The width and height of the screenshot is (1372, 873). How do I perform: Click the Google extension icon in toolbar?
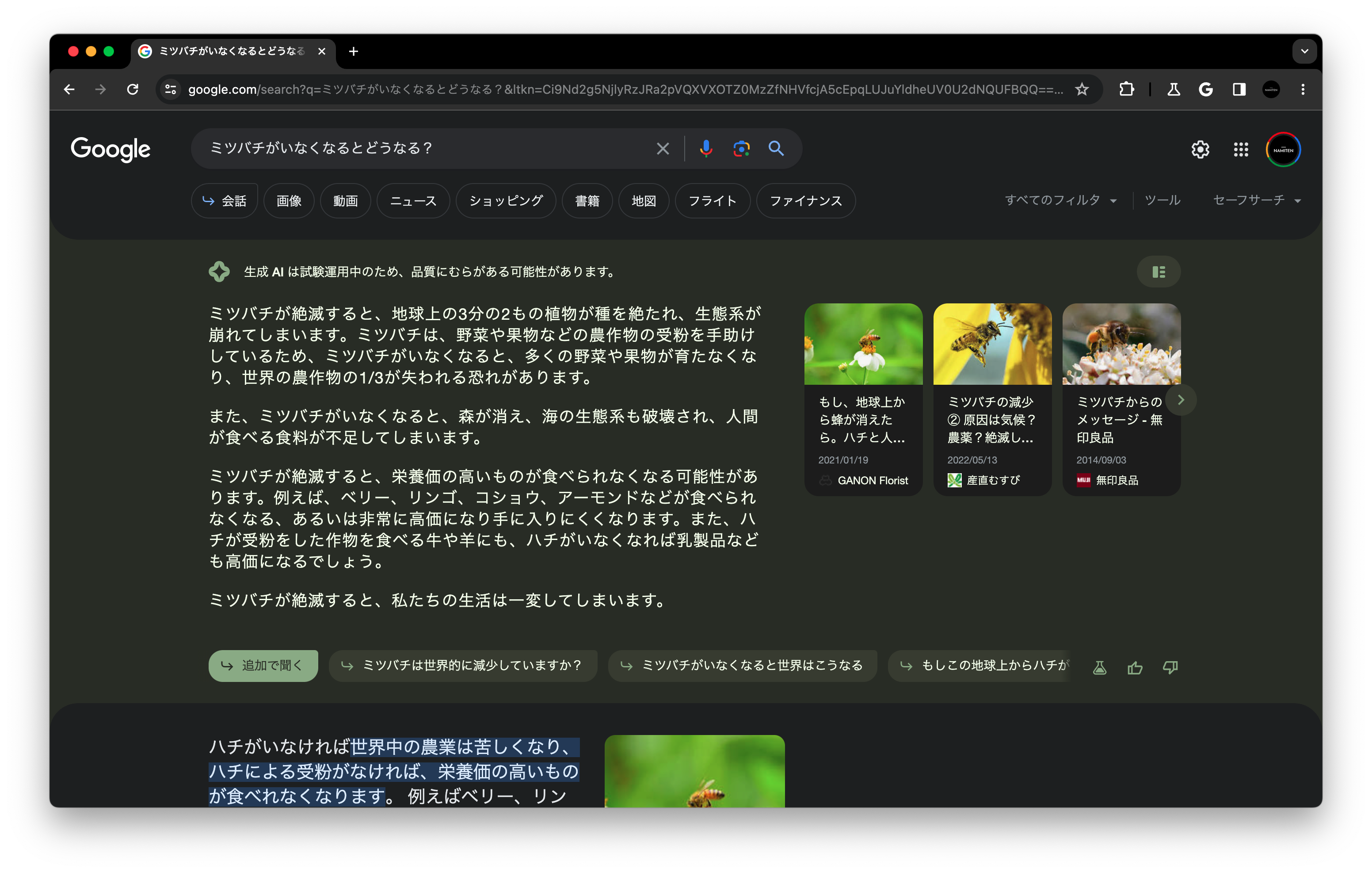(1206, 89)
